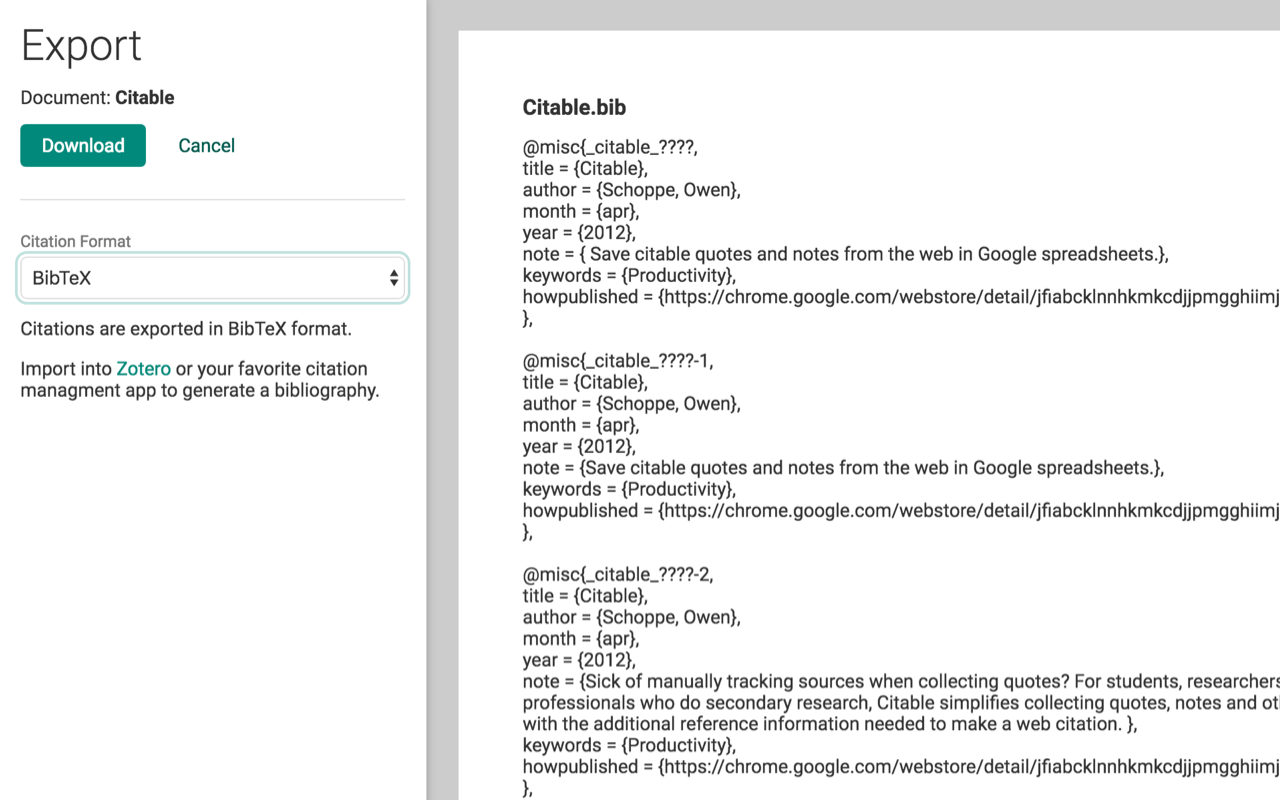The height and width of the screenshot is (800, 1280).
Task: Cancel the export
Action: 206,145
